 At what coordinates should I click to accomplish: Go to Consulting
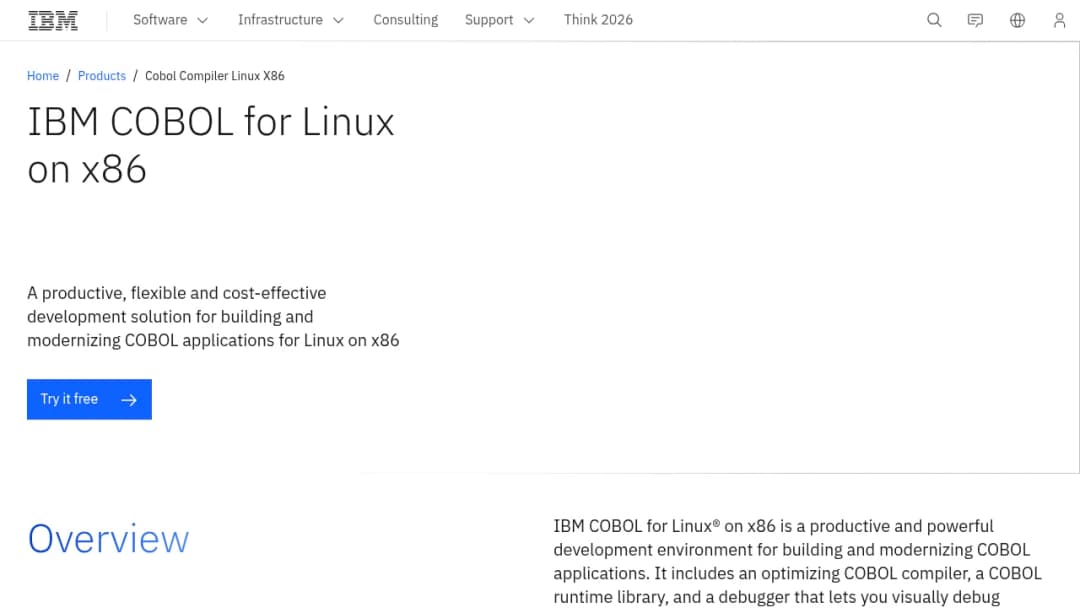coord(406,20)
